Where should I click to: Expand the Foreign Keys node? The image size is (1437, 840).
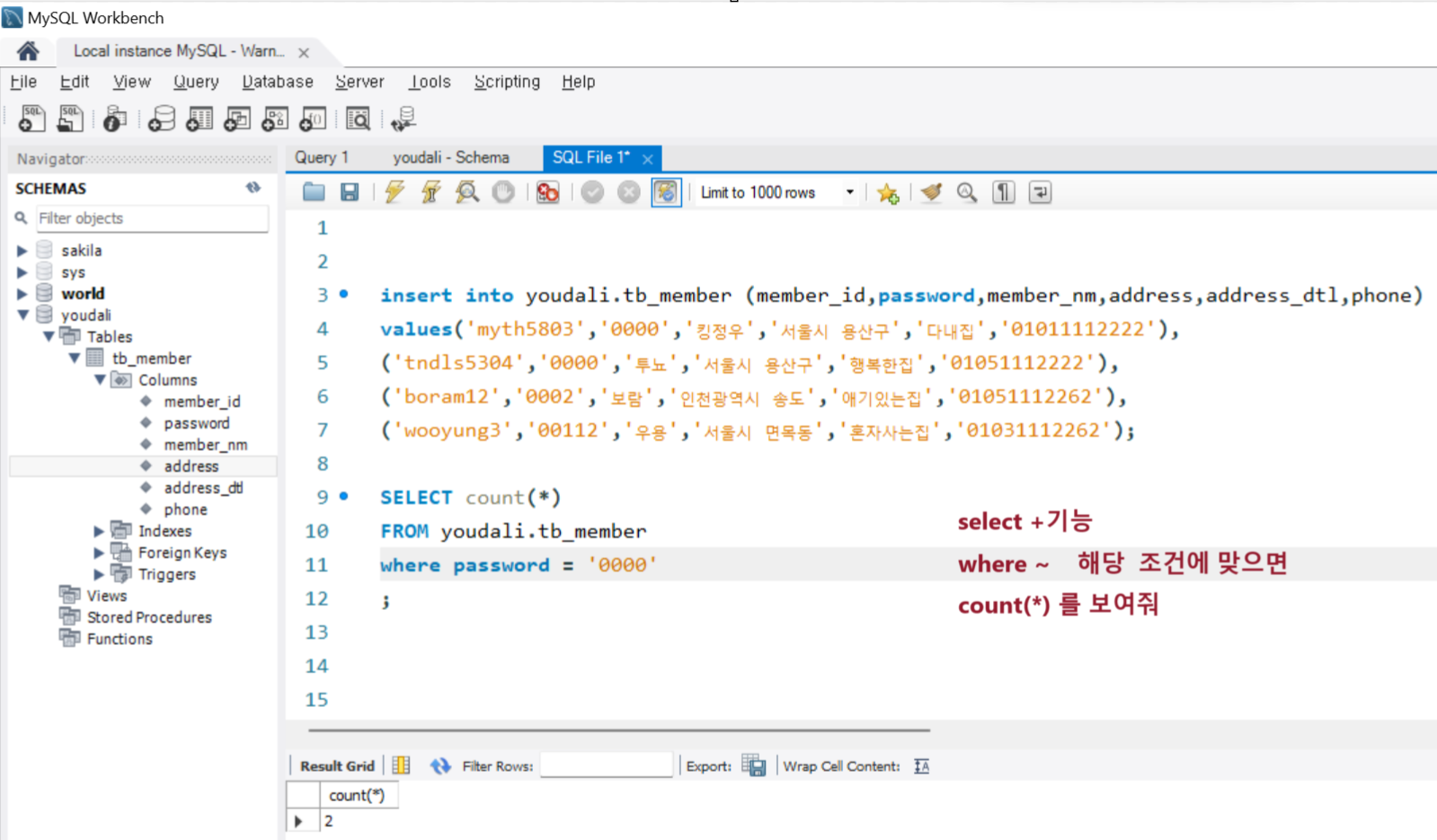(x=99, y=553)
